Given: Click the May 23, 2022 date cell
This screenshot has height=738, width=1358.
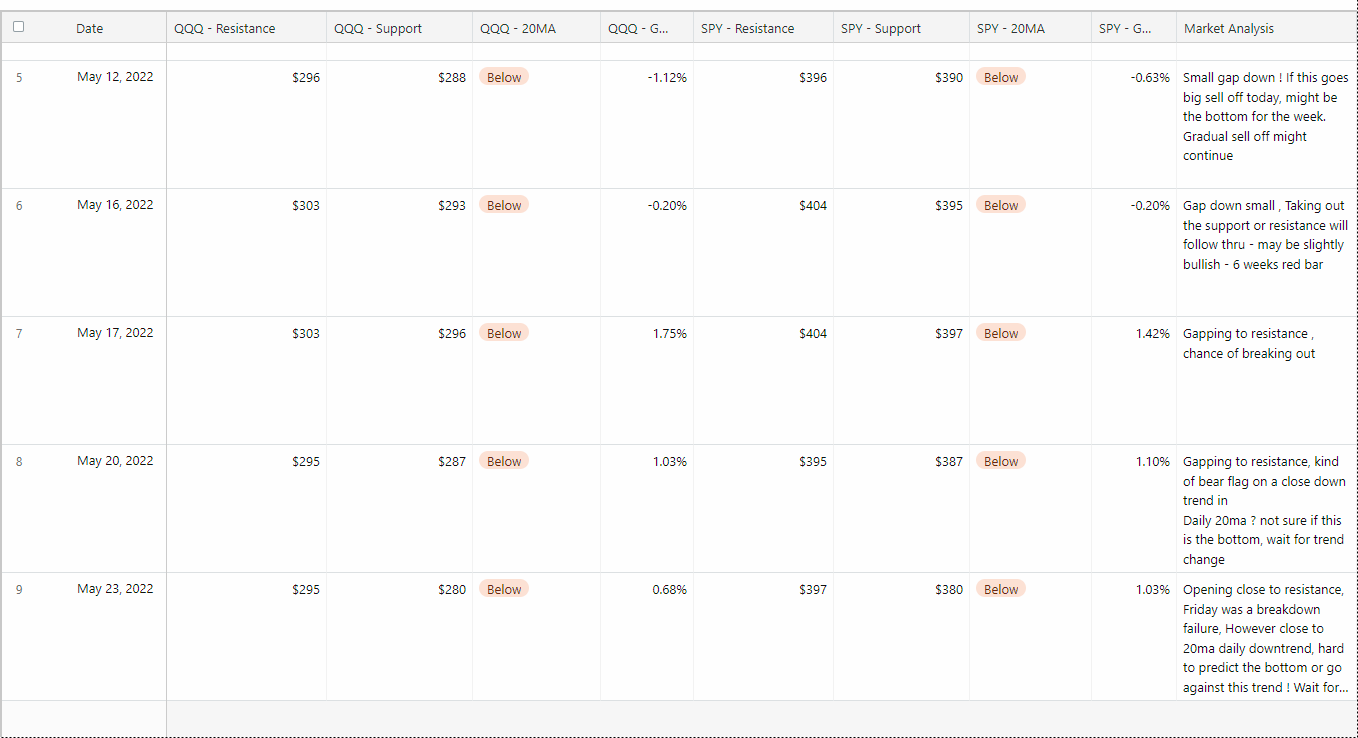Looking at the screenshot, I should pyautogui.click(x=115, y=589).
